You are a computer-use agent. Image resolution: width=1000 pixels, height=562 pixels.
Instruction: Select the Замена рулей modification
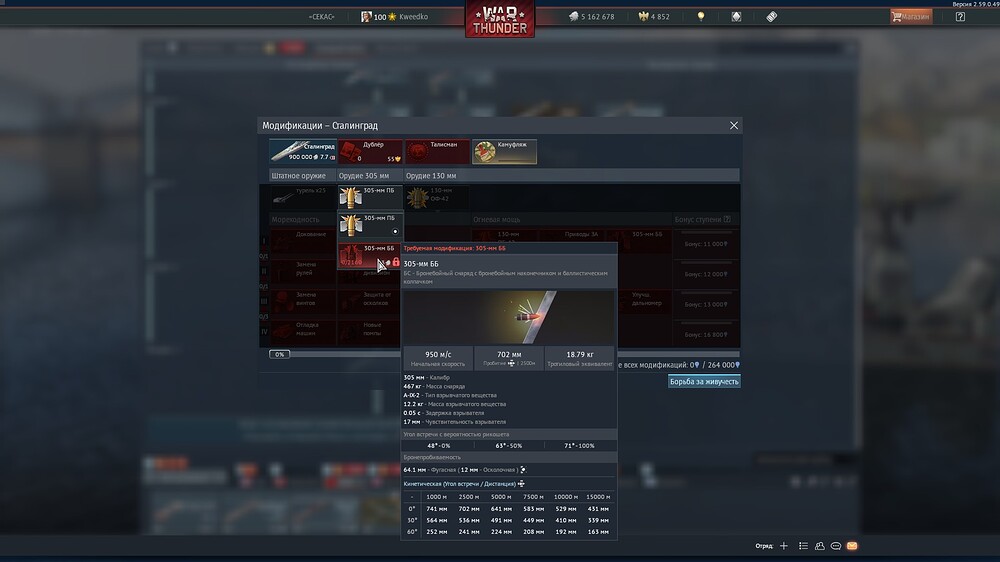tap(303, 272)
